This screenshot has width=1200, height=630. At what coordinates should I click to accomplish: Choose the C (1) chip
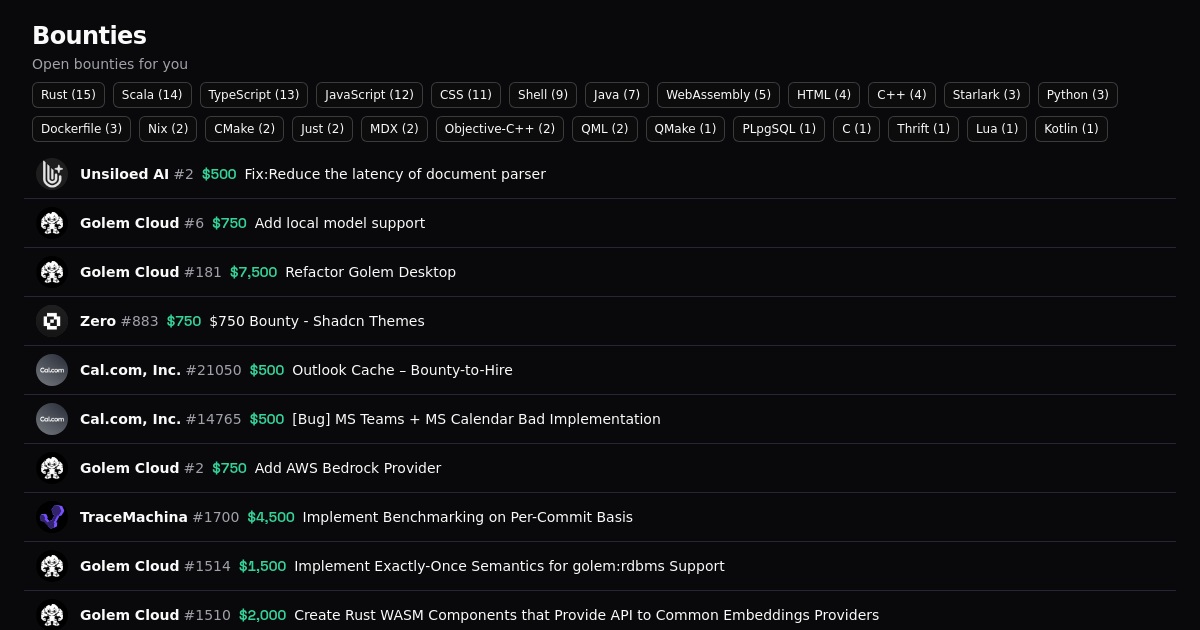(856, 129)
